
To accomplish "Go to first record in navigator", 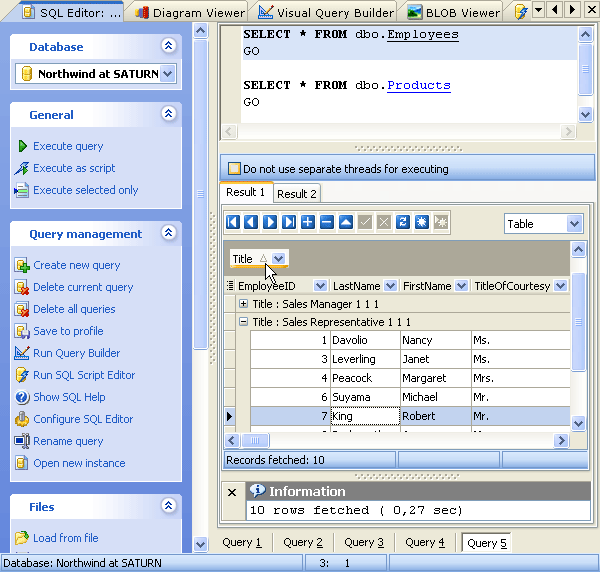I will (233, 222).
